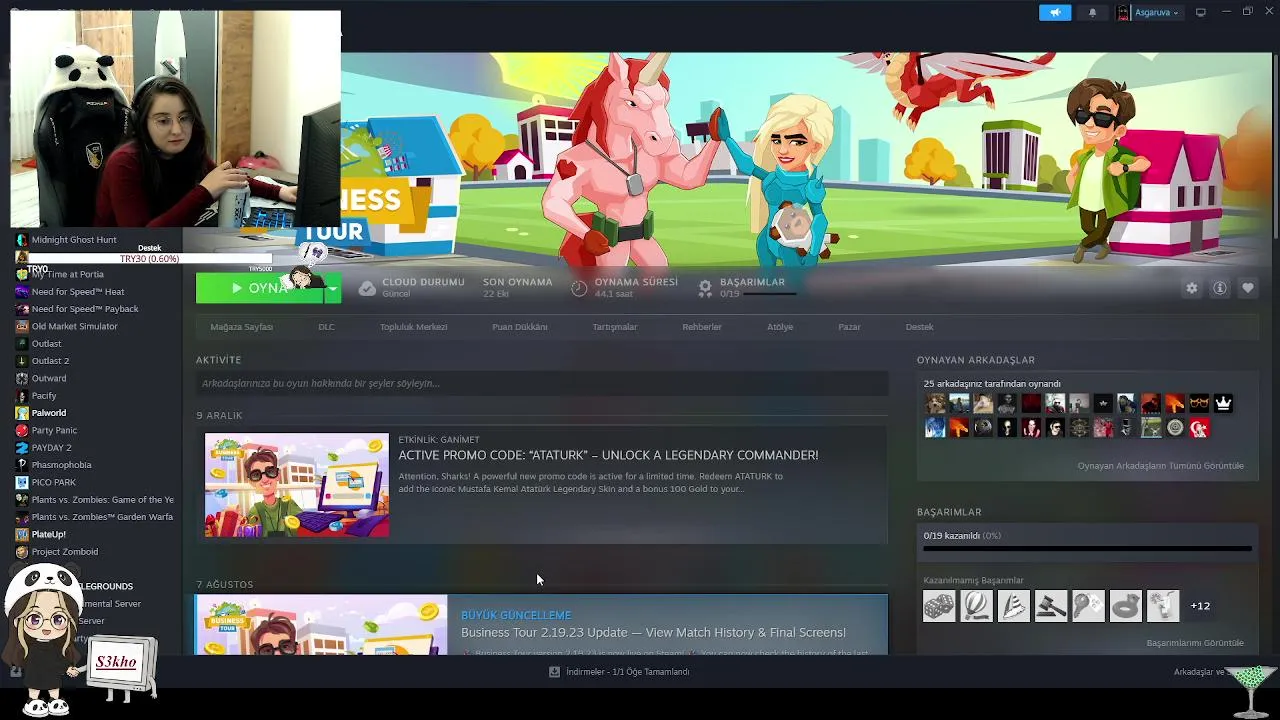Select Project Zomboid in library list

(x=65, y=552)
